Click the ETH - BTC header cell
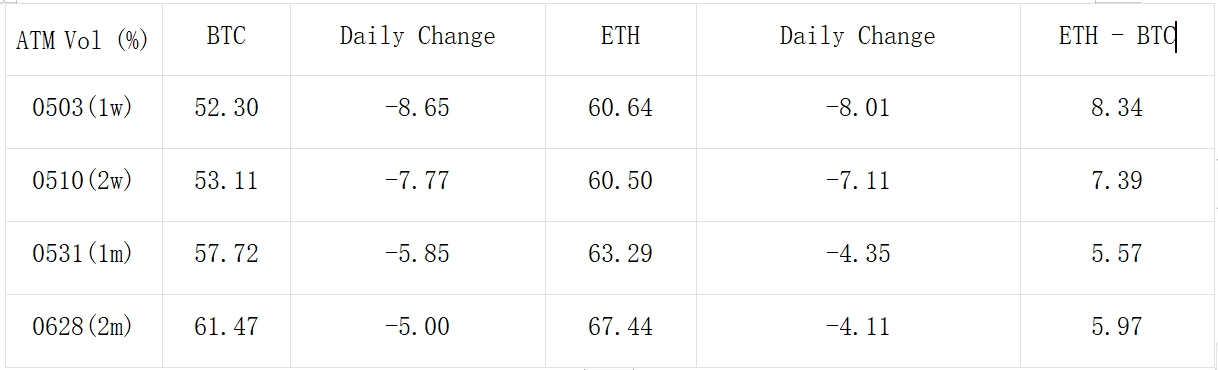The width and height of the screenshot is (1218, 370). click(x=1117, y=38)
